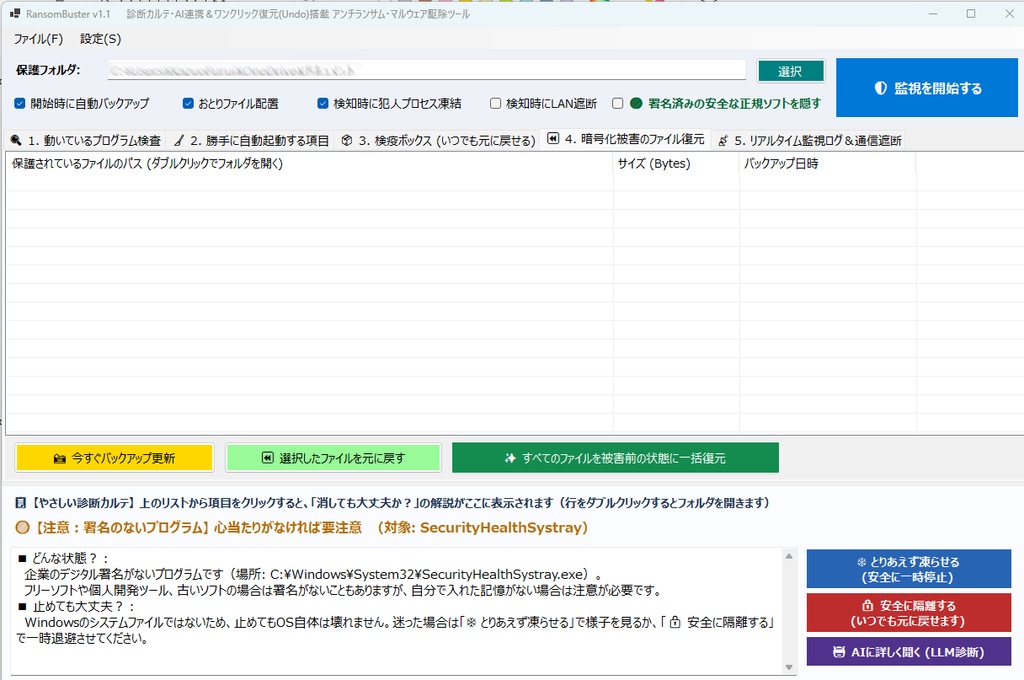Switch to 2. 勝手に自動起動する項目 tab
This screenshot has height=680, width=1024.
[x=251, y=140]
